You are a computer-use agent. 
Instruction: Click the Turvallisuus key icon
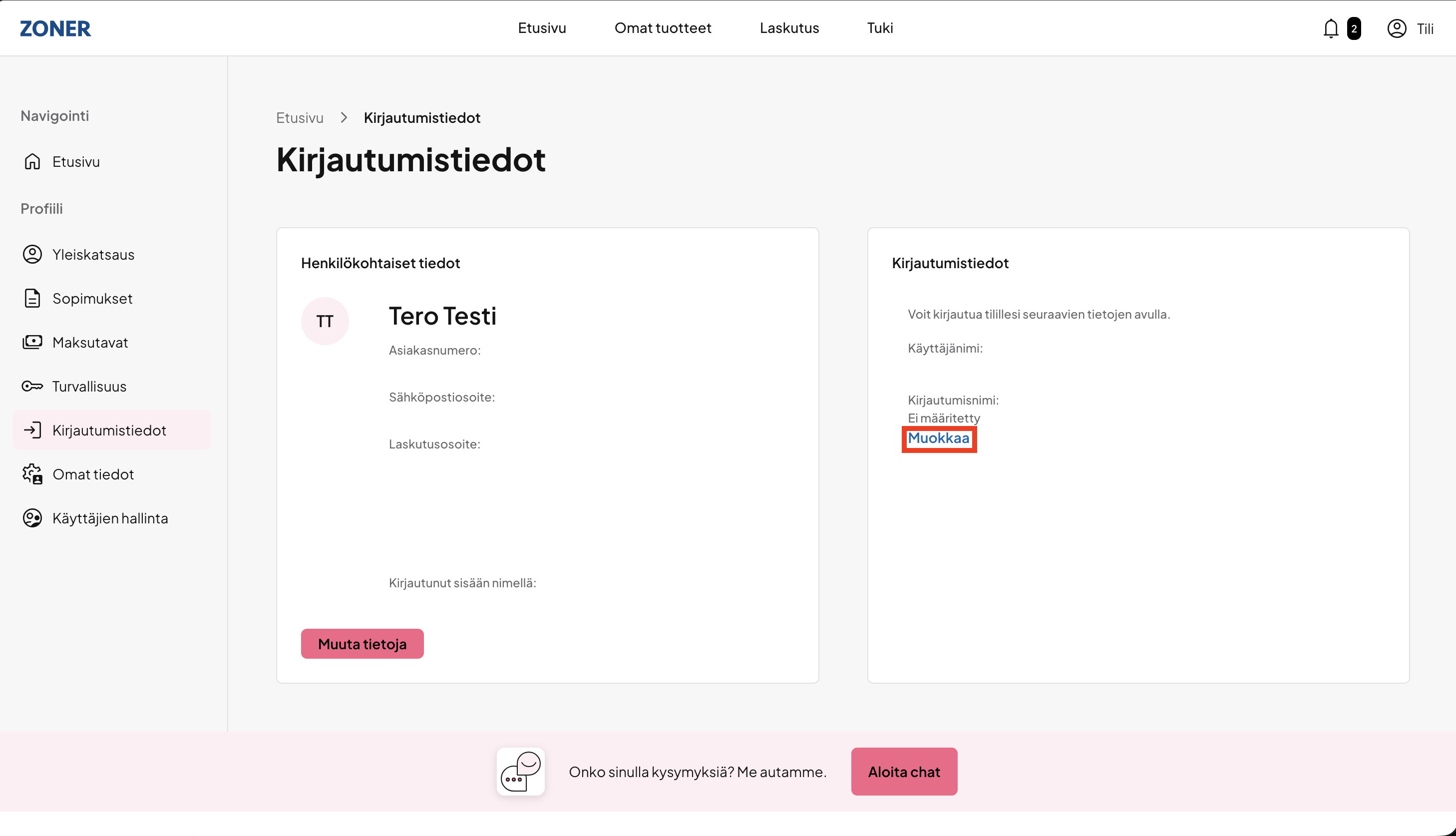[33, 387]
